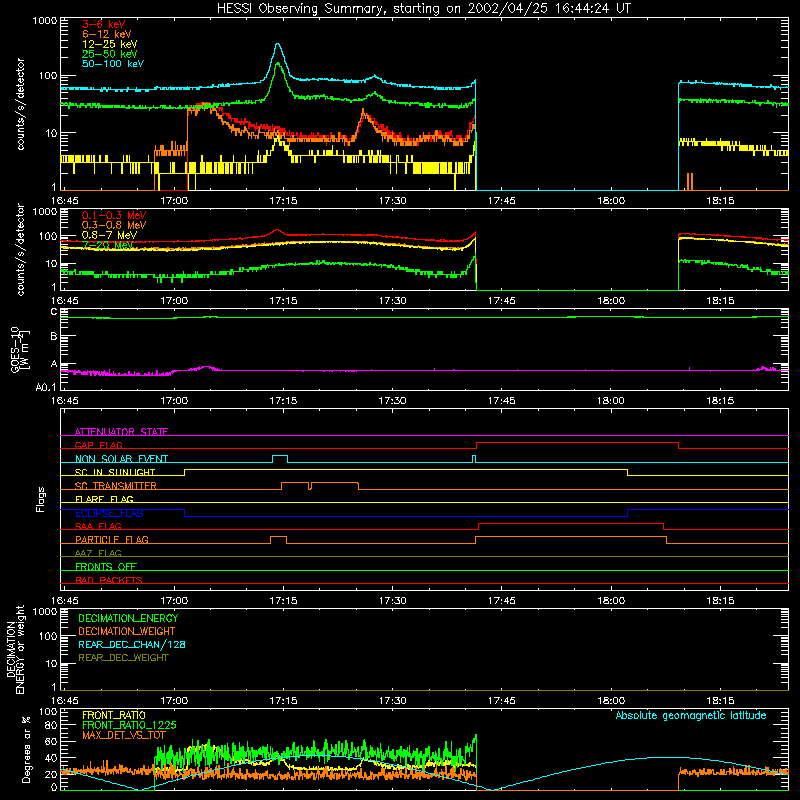
Task: Click the FRONTS_OFF flag label
Action: pyautogui.click(x=106, y=566)
